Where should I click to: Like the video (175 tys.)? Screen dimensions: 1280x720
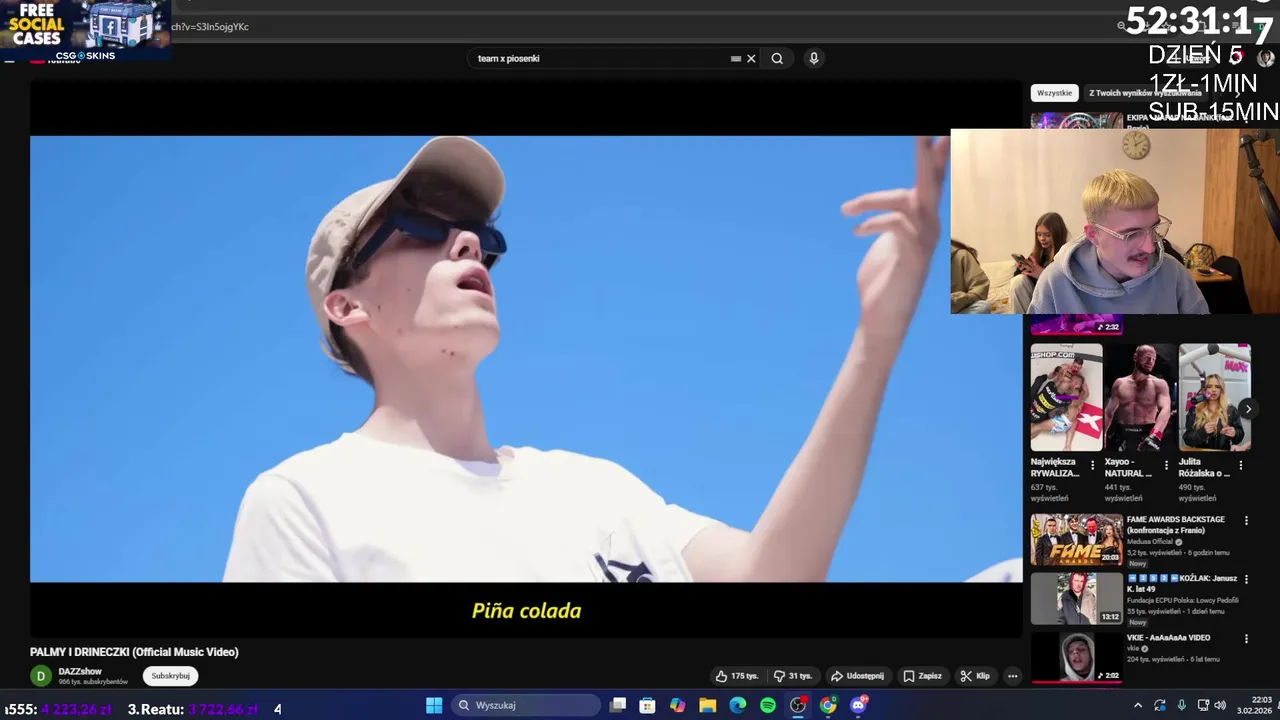pos(736,676)
